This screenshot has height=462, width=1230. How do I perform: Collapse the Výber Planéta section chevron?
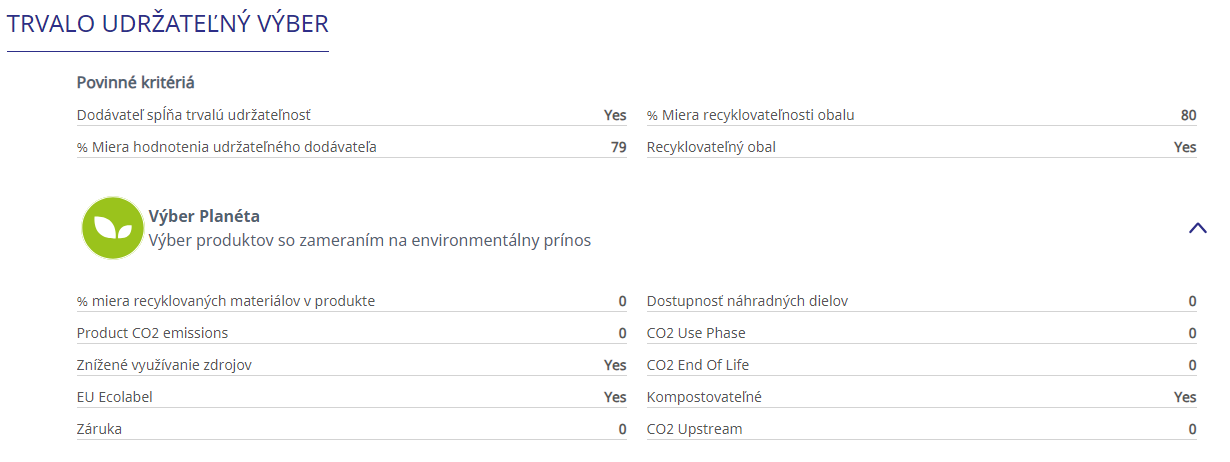(x=1197, y=228)
